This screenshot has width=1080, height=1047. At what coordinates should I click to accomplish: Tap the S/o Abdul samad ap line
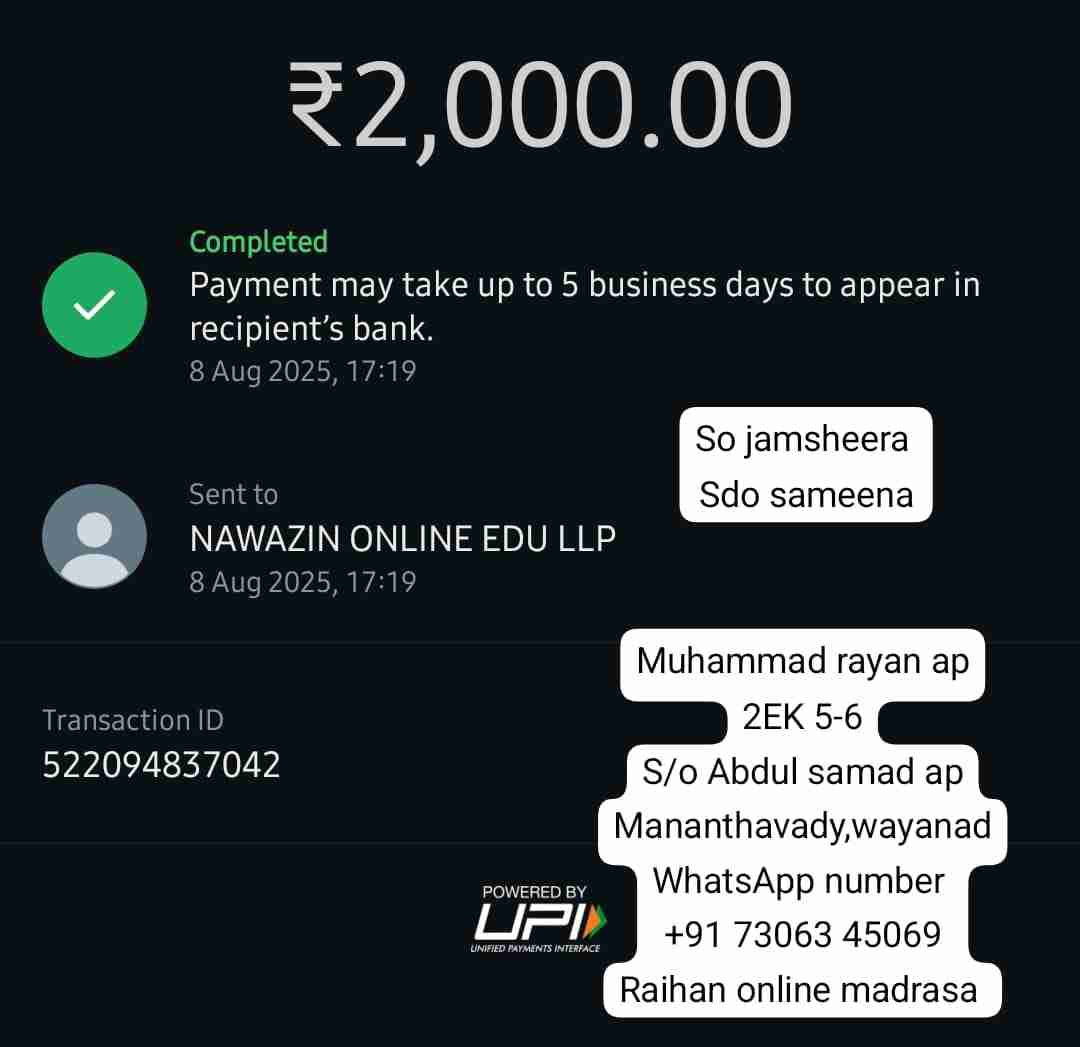point(802,772)
